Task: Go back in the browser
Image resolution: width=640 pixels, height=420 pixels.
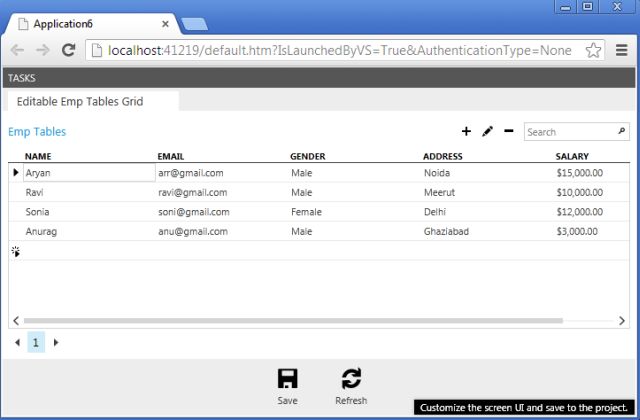Action: 18,50
